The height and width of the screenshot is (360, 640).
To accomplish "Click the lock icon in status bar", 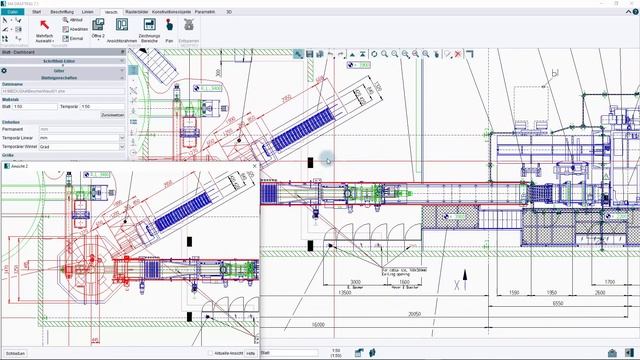I will click(x=359, y=353).
